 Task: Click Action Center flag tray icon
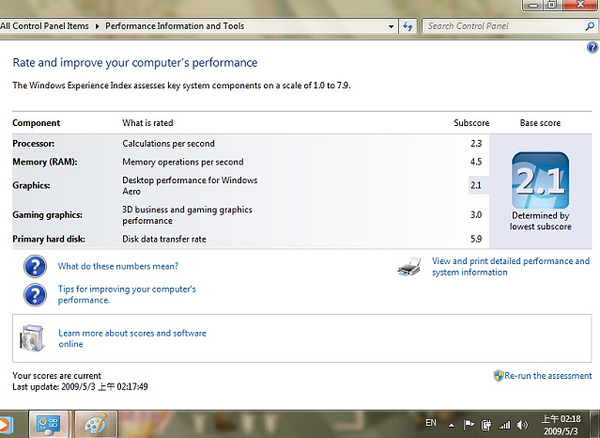coord(469,424)
